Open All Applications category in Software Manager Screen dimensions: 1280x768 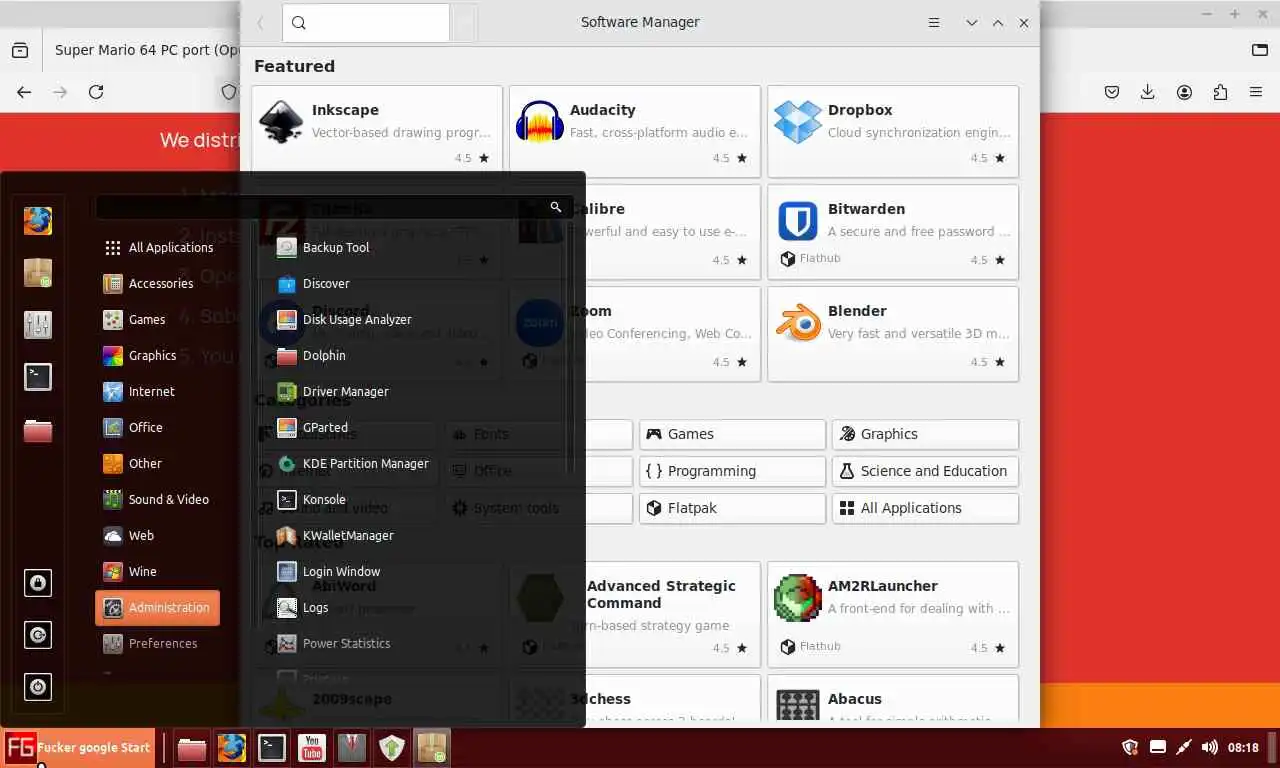tap(925, 508)
